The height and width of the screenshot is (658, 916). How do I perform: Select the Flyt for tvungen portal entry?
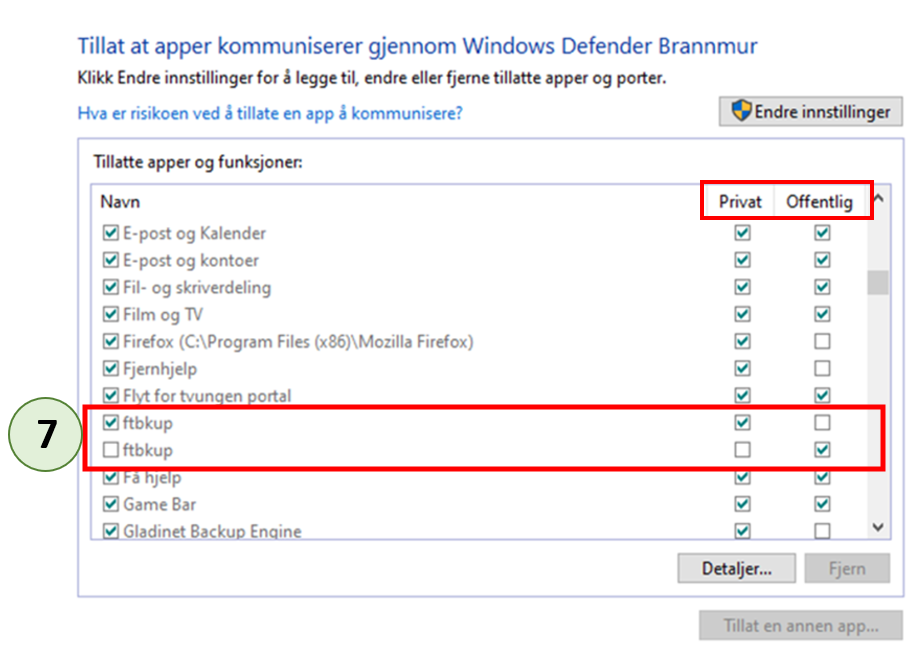pos(207,396)
